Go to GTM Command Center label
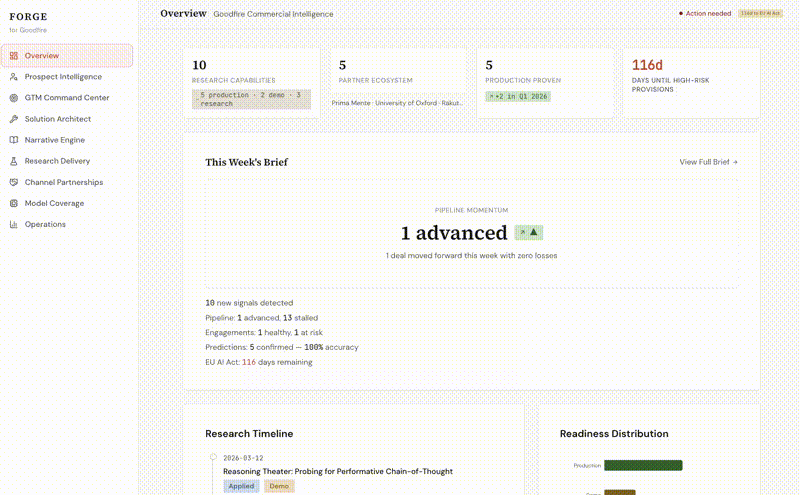The image size is (800, 495). tap(67, 97)
